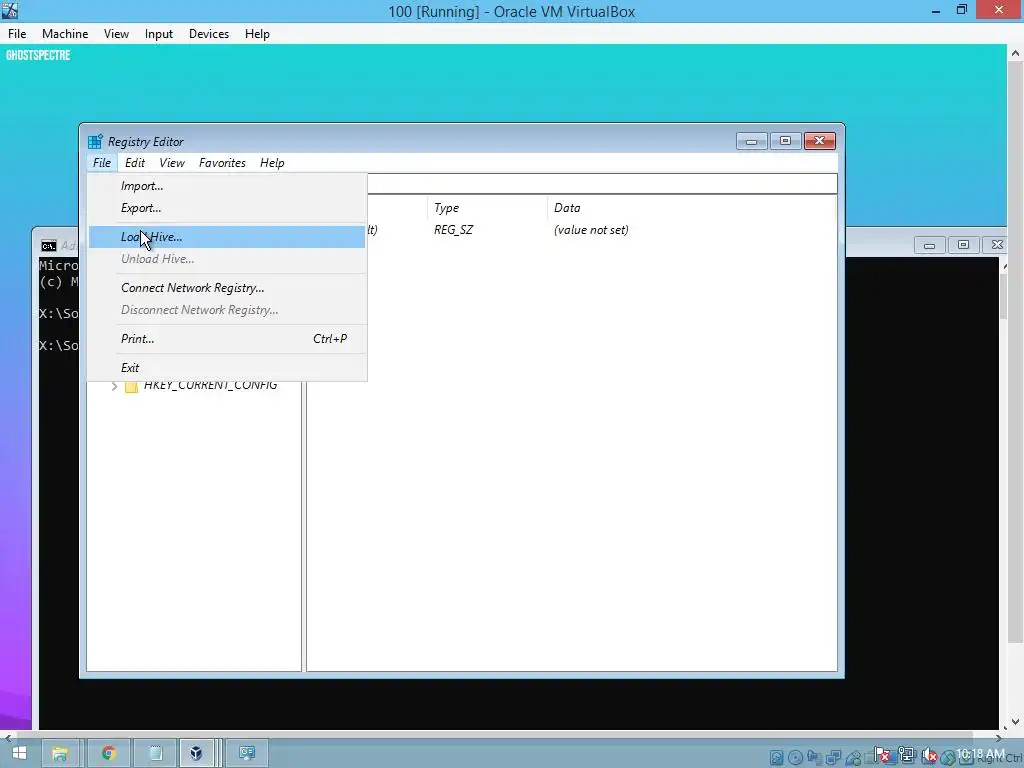The width and height of the screenshot is (1024, 768).
Task: Open the Notepad taskbar icon
Action: coord(155,753)
